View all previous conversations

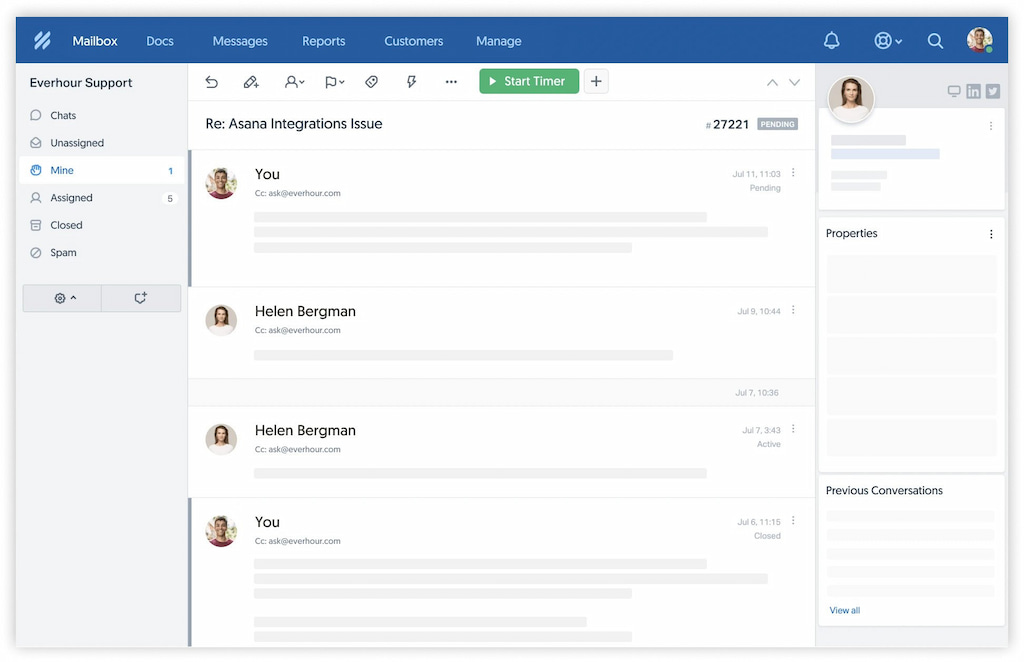[844, 610]
